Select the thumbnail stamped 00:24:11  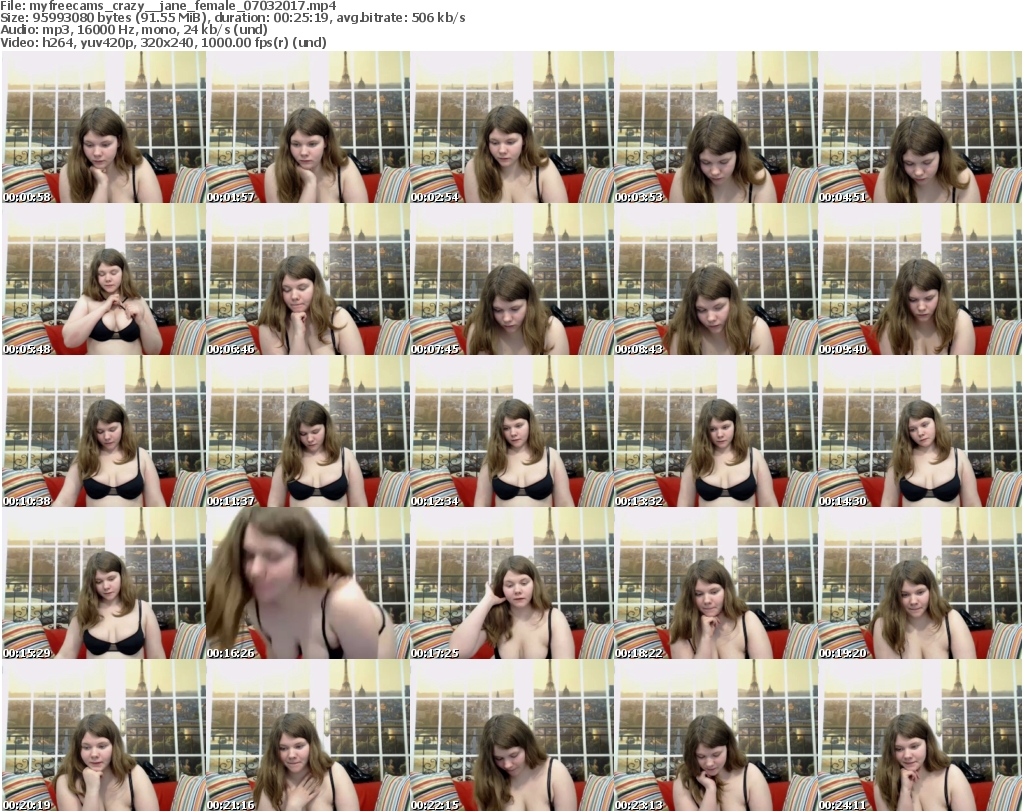point(920,735)
